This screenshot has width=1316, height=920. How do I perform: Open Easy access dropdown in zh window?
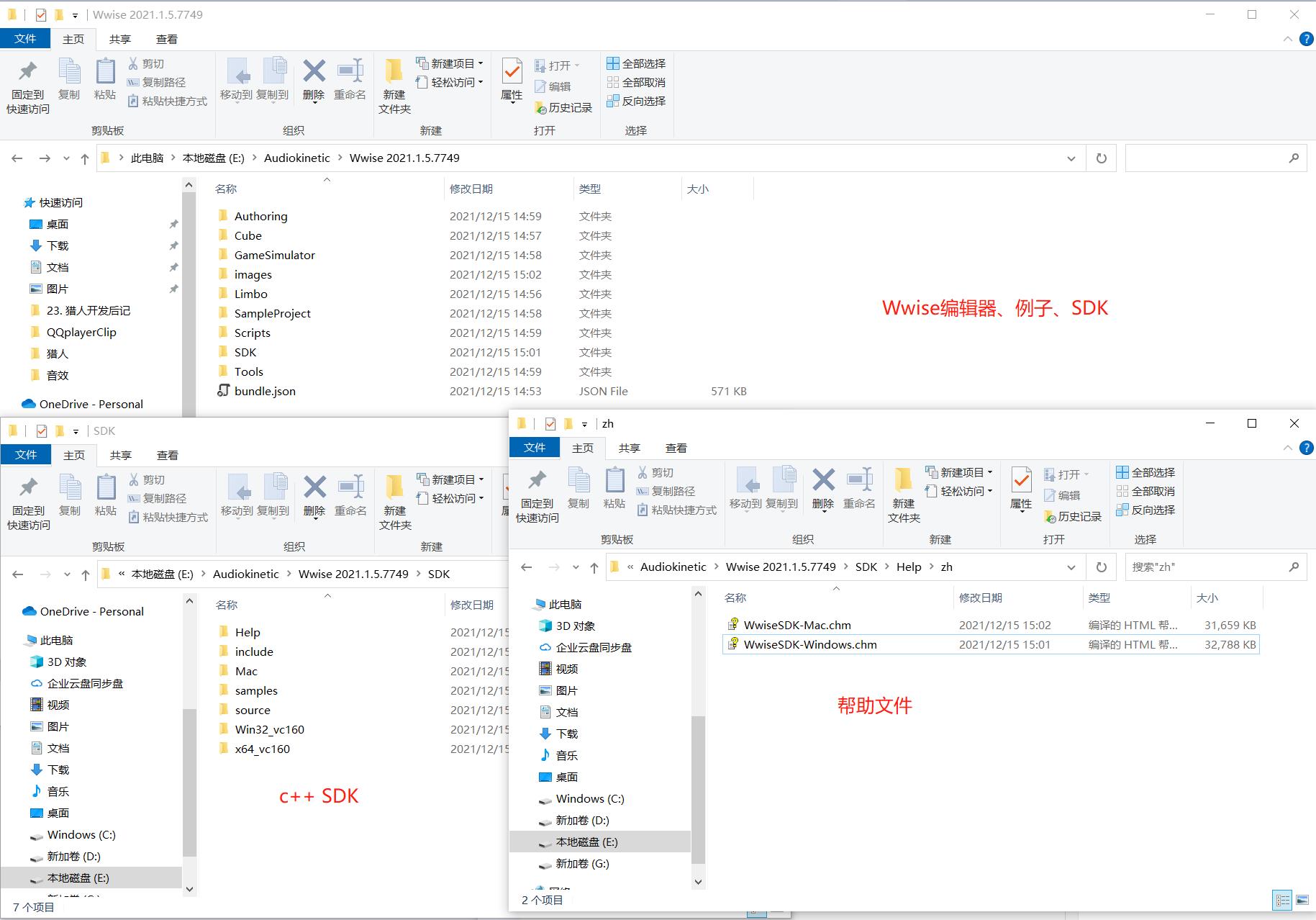pyautogui.click(x=959, y=491)
